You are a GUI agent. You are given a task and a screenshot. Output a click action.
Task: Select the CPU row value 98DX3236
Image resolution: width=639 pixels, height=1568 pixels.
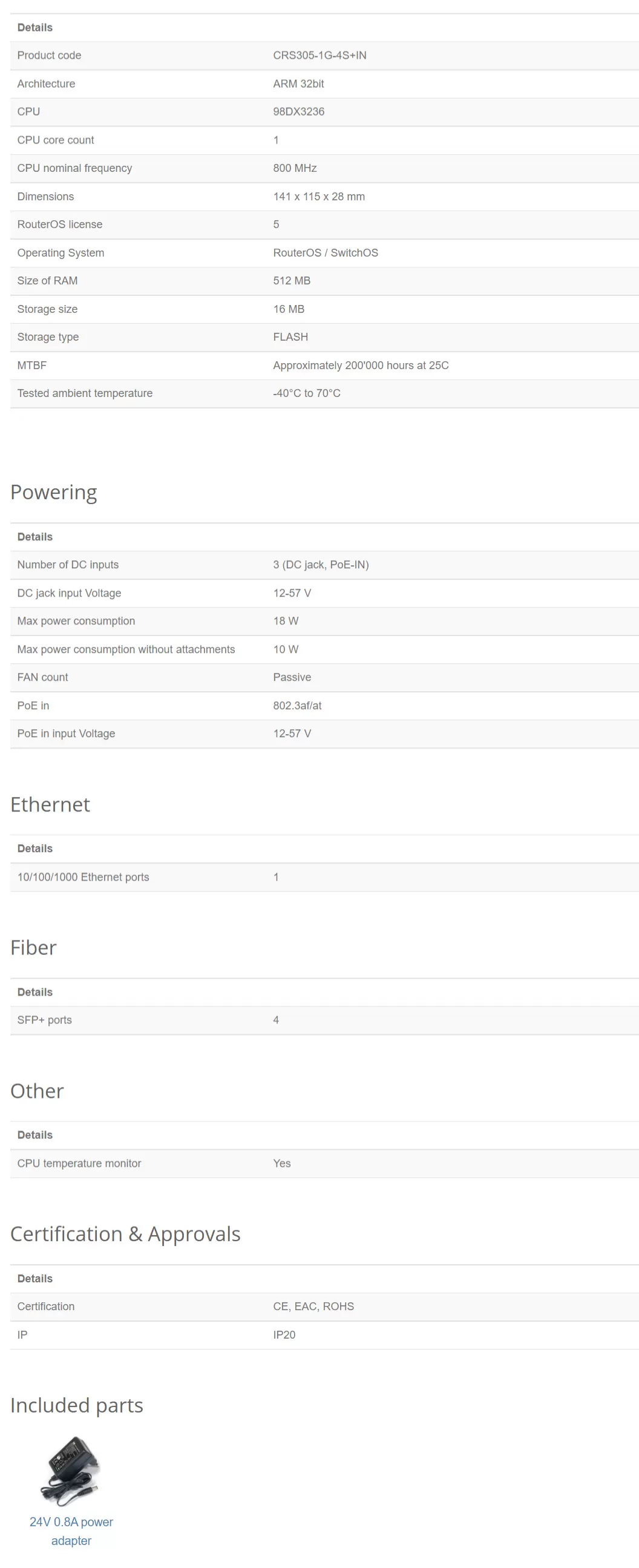point(298,111)
